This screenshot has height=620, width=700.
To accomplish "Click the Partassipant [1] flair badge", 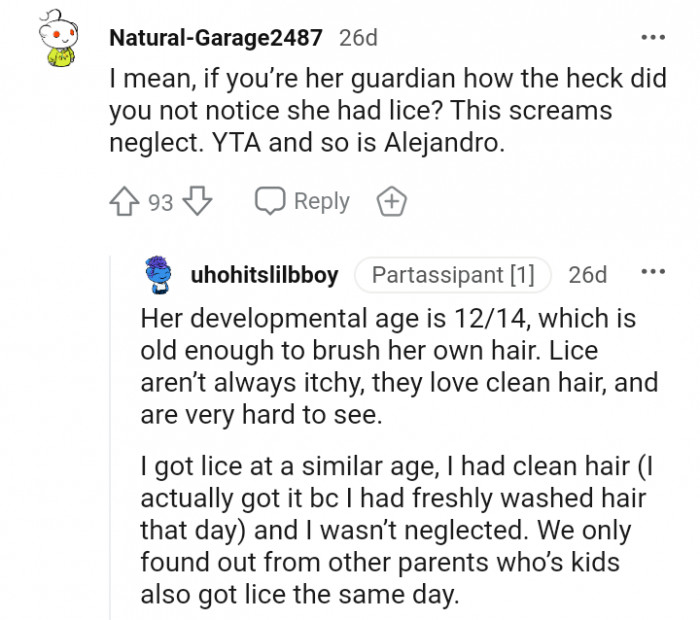I will click(x=453, y=274).
